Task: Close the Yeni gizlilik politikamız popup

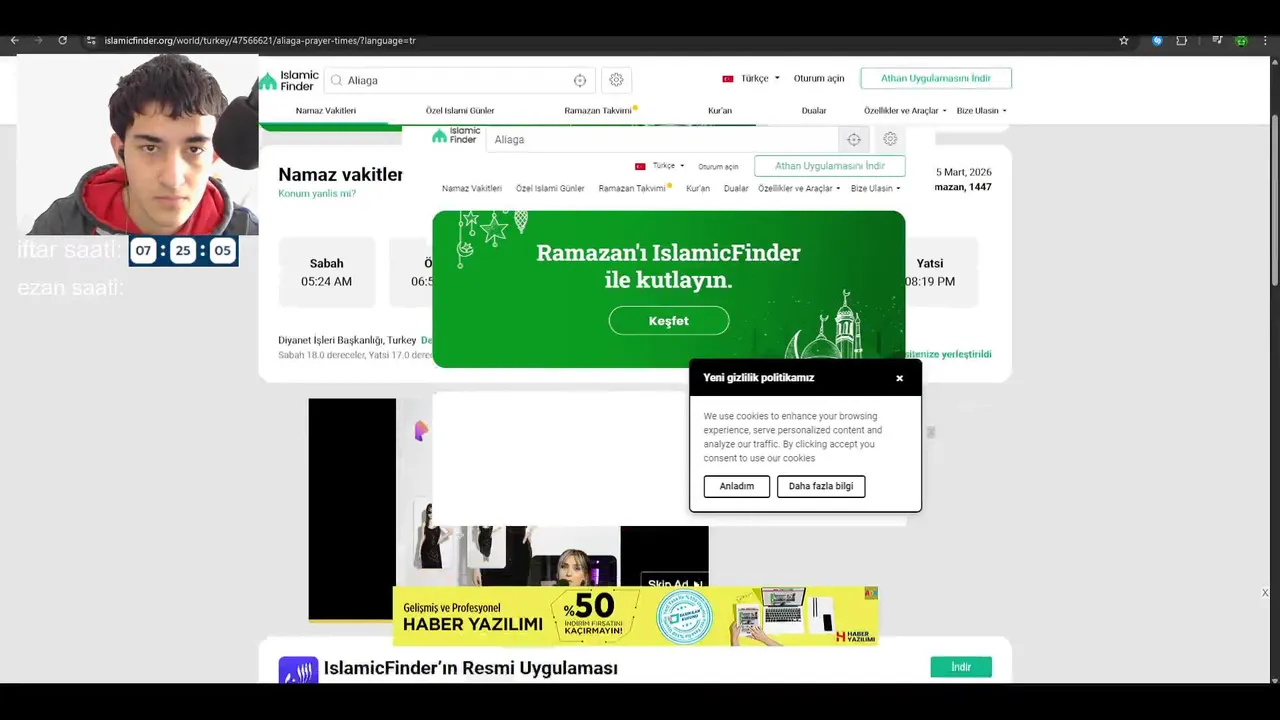Action: [899, 378]
